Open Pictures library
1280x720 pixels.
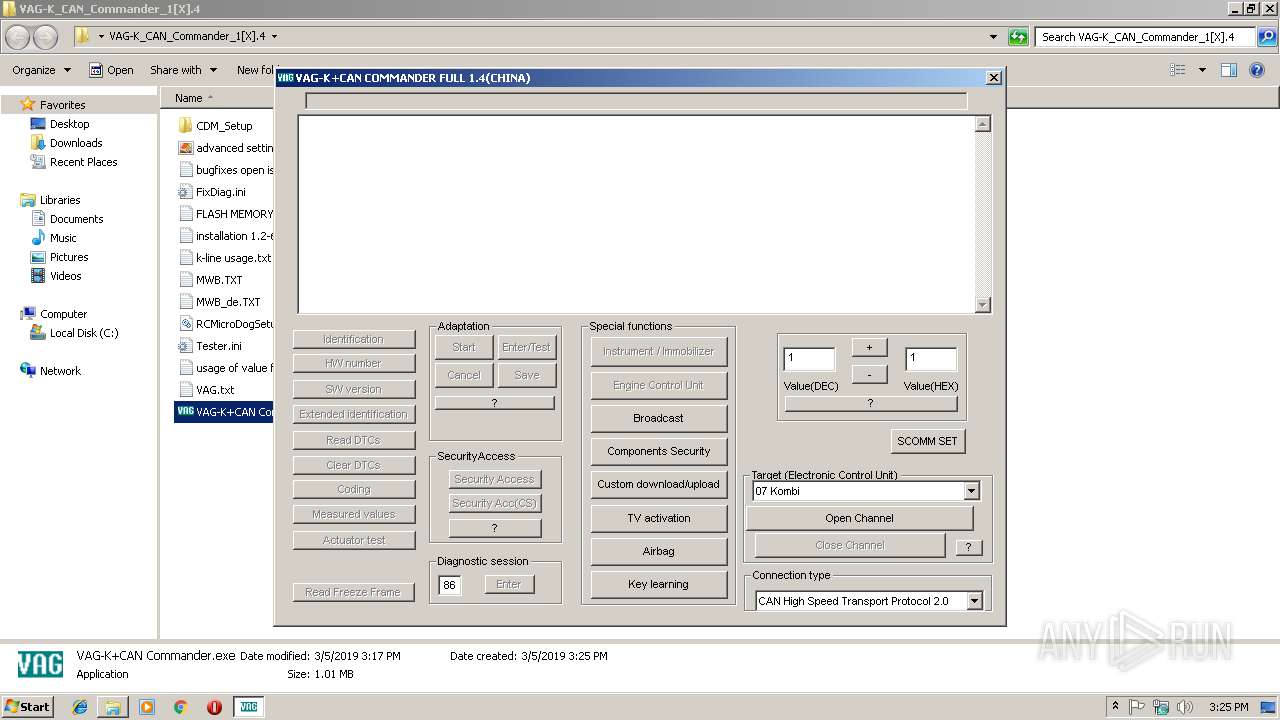[69, 257]
